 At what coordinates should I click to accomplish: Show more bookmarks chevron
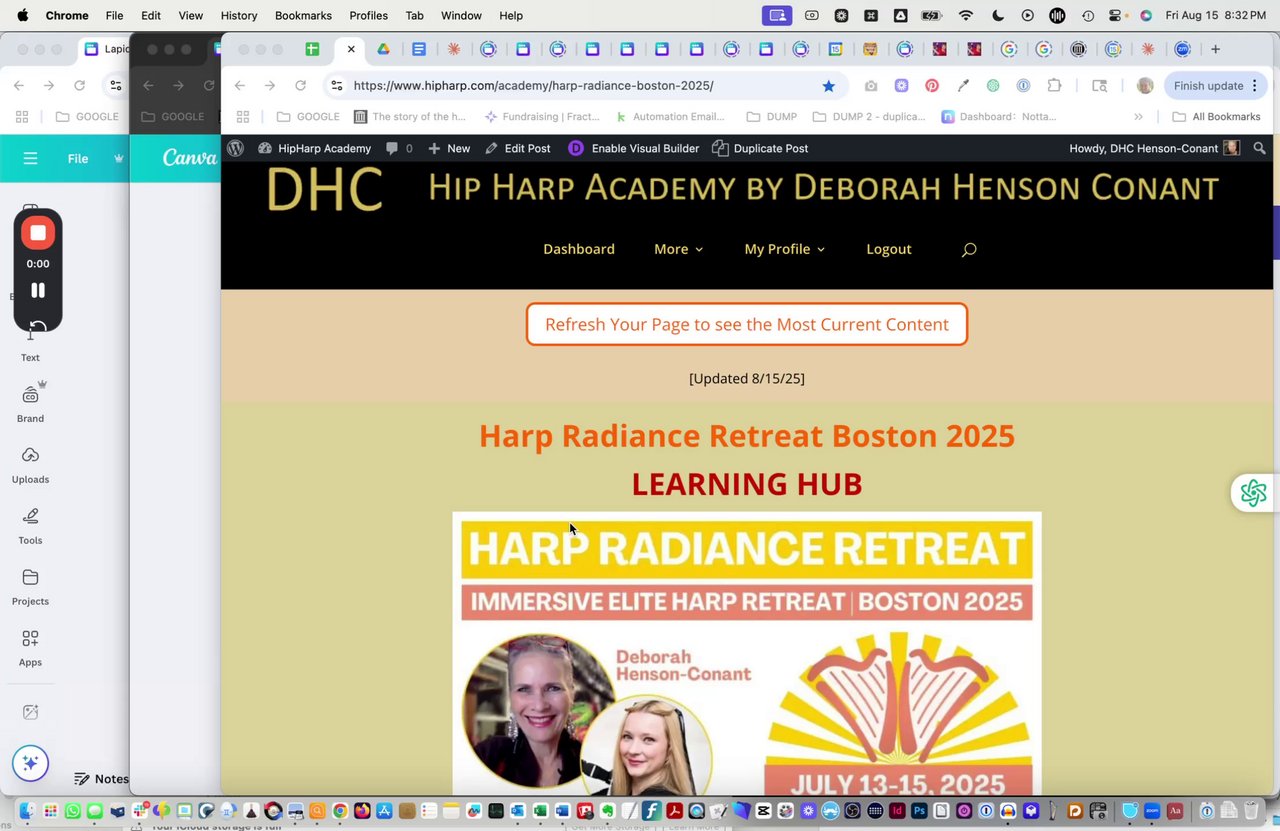point(1138,117)
